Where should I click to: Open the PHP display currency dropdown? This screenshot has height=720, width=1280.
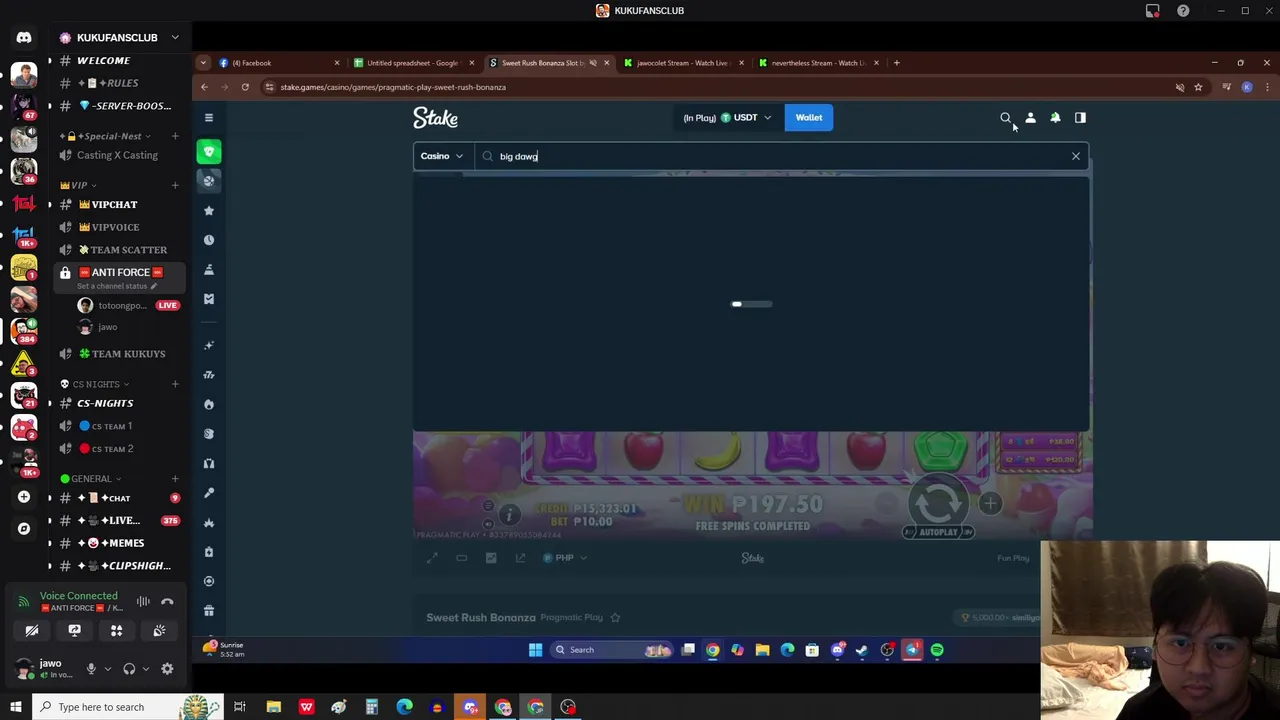564,558
